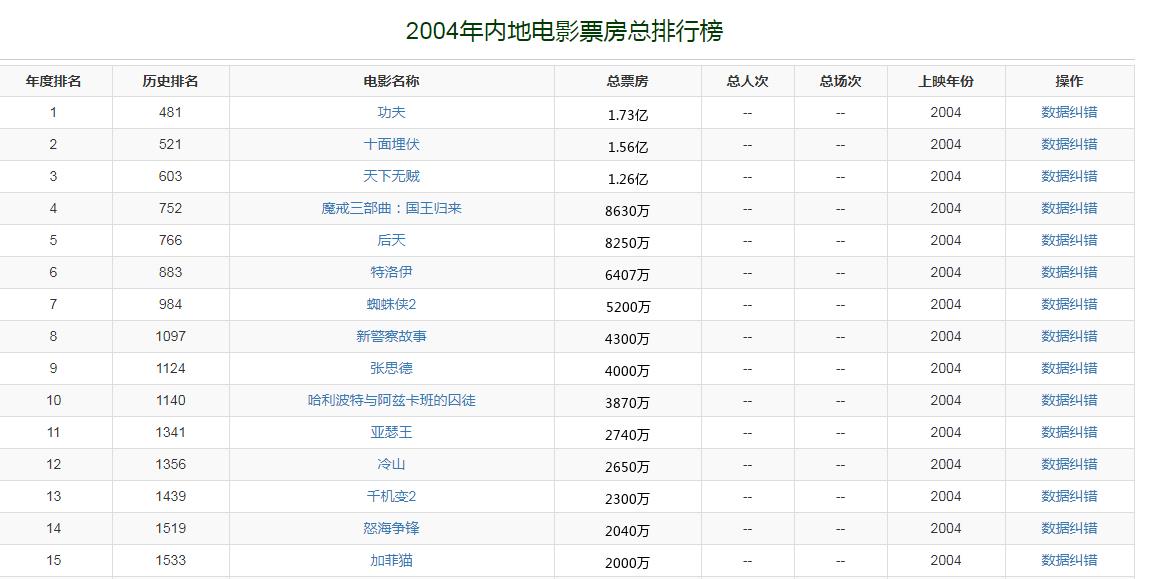Open 魔戒三部曲：国王归来 movie link

(x=391, y=208)
